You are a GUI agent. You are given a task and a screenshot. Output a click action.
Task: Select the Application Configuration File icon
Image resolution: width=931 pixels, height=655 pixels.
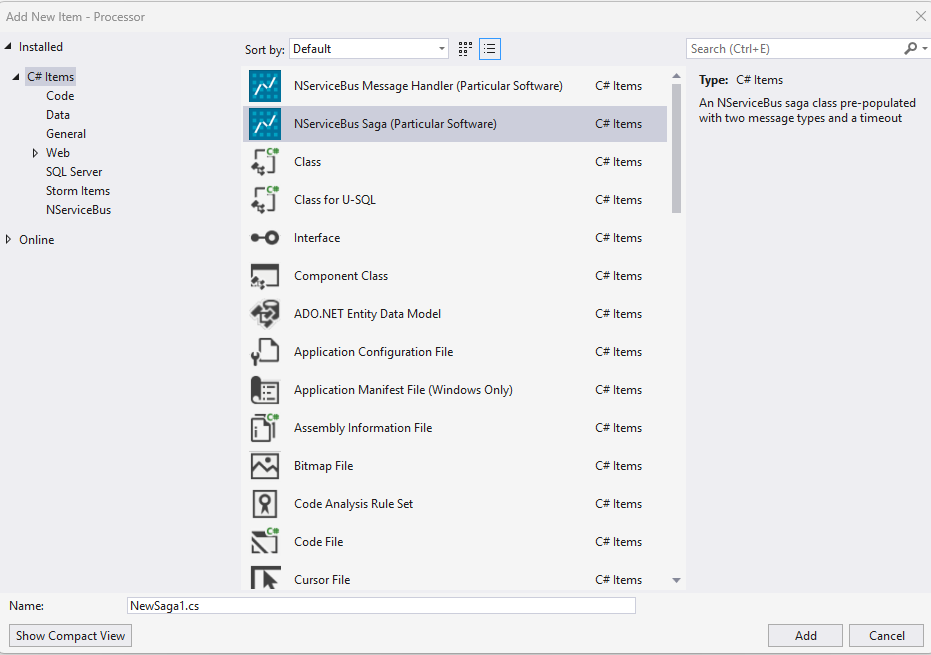[x=265, y=352]
